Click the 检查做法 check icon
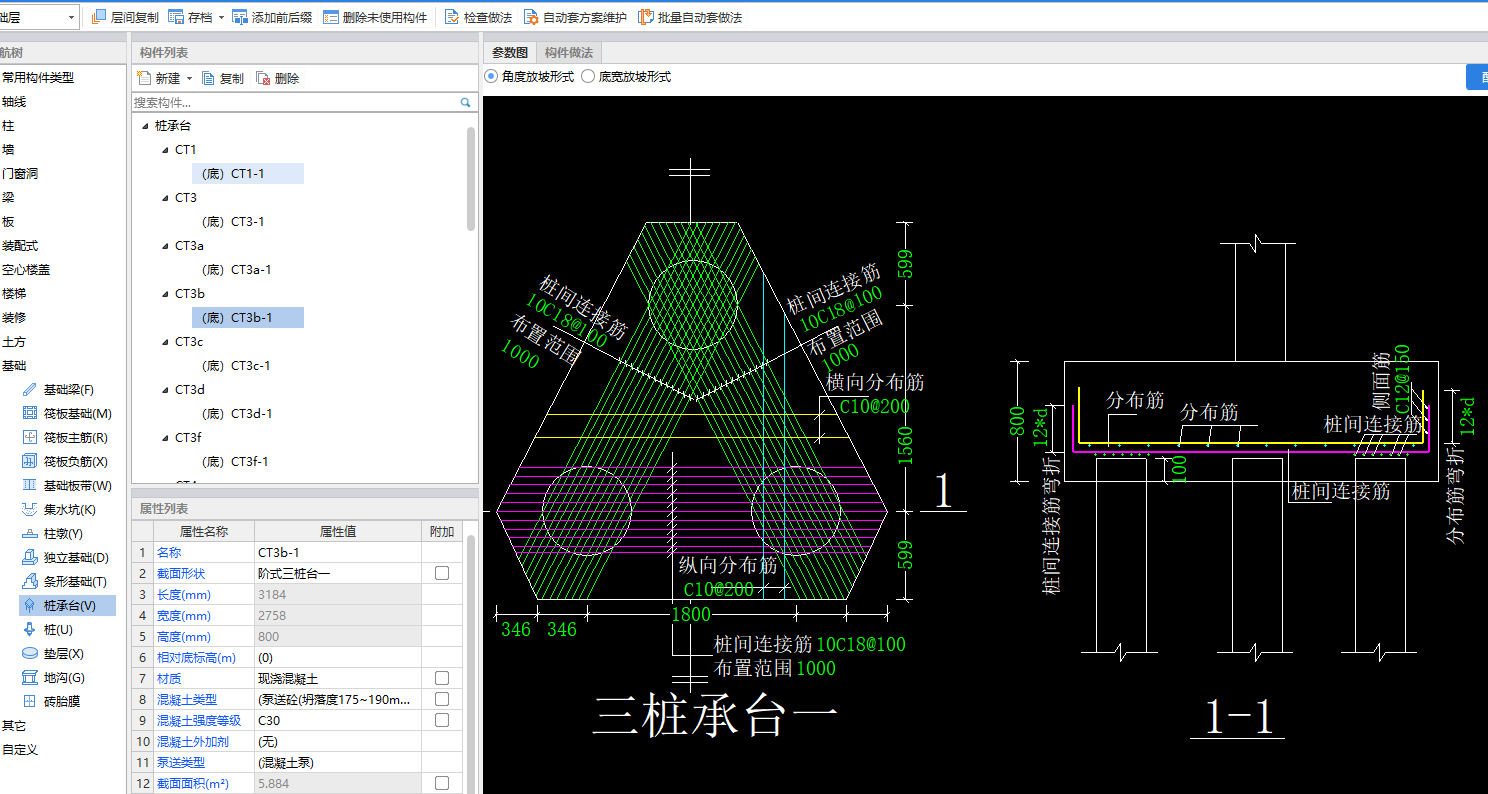The width and height of the screenshot is (1488, 794). (x=452, y=17)
